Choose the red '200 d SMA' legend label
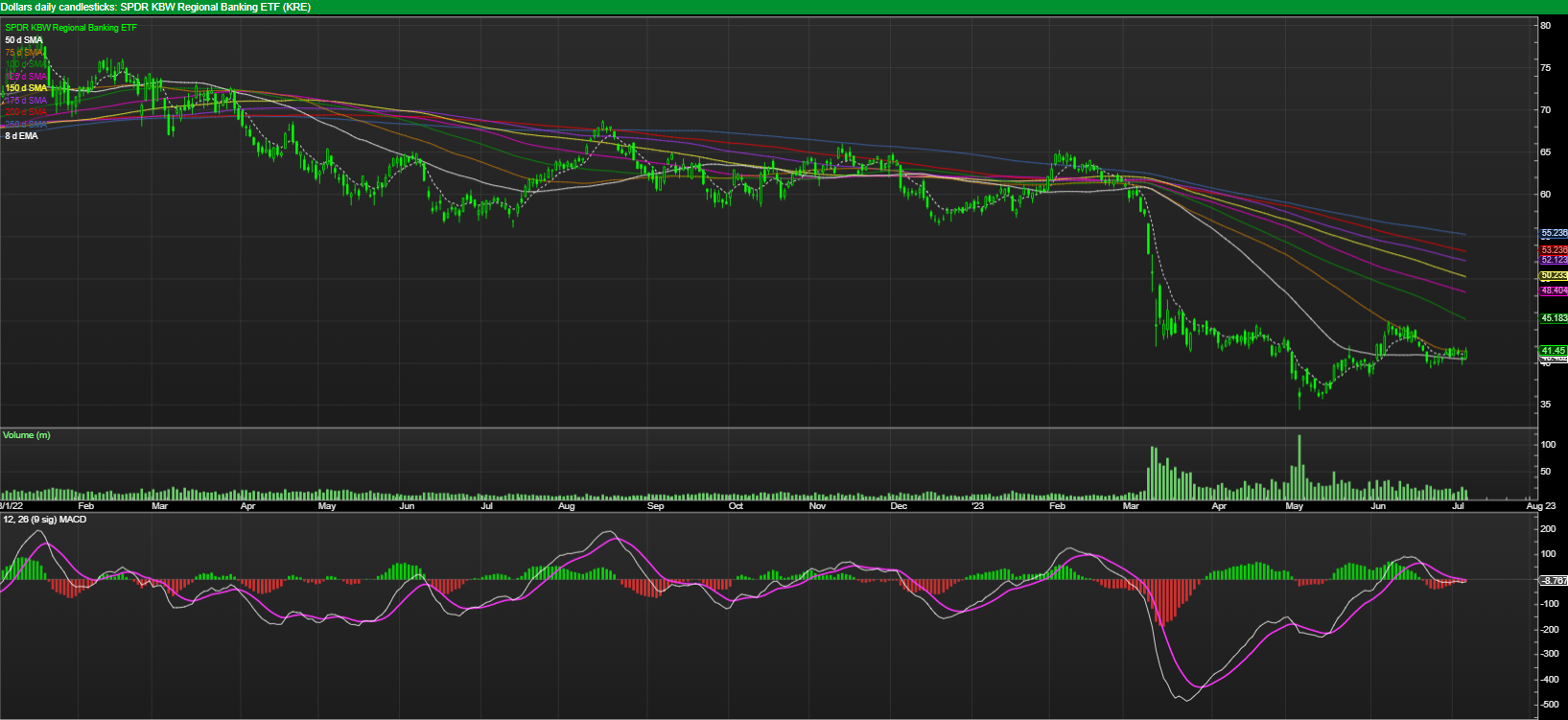Screen dimensions: 1568x720 tap(26, 112)
